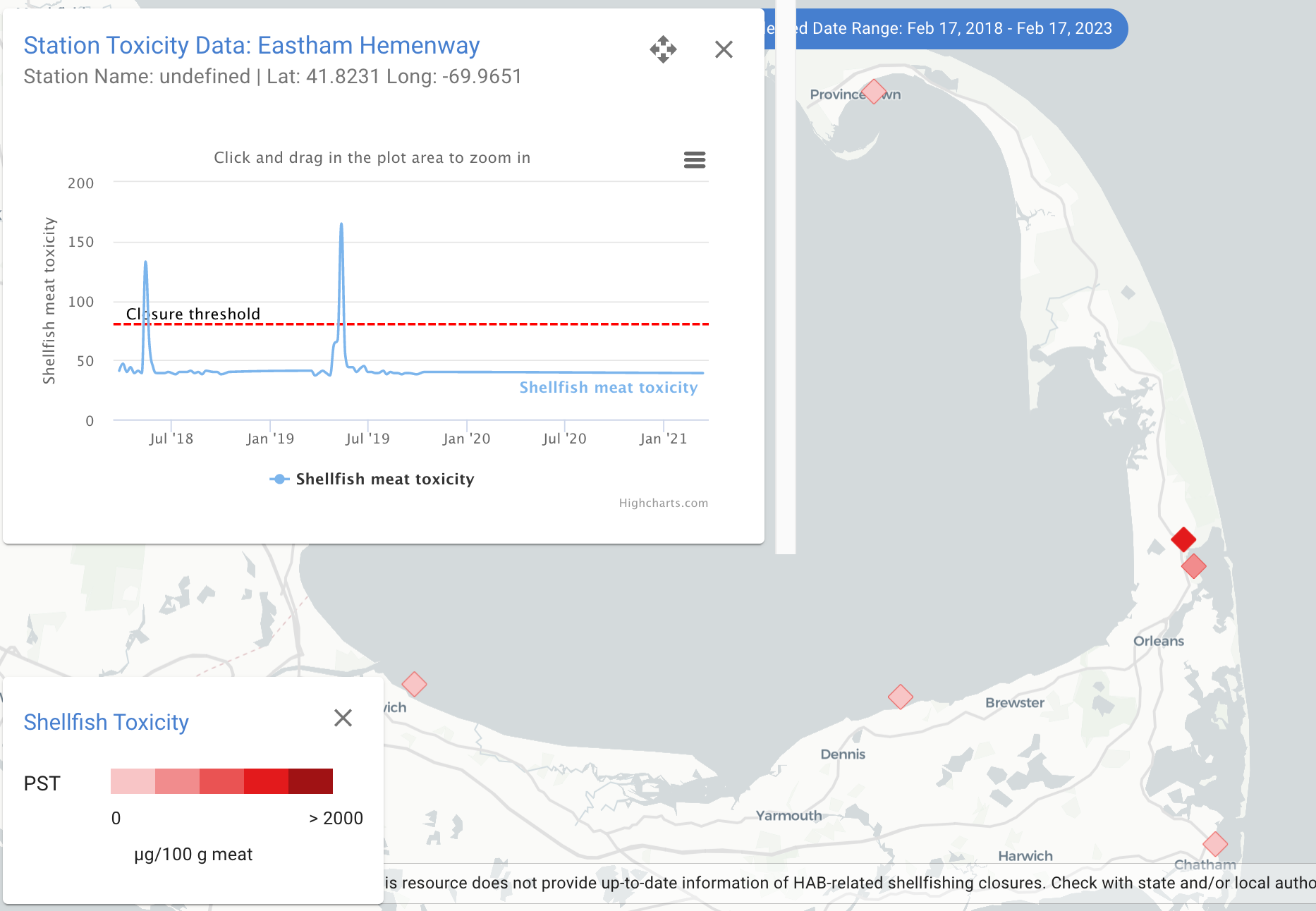Select the pink toxicity marker near Brewster

coord(901,696)
